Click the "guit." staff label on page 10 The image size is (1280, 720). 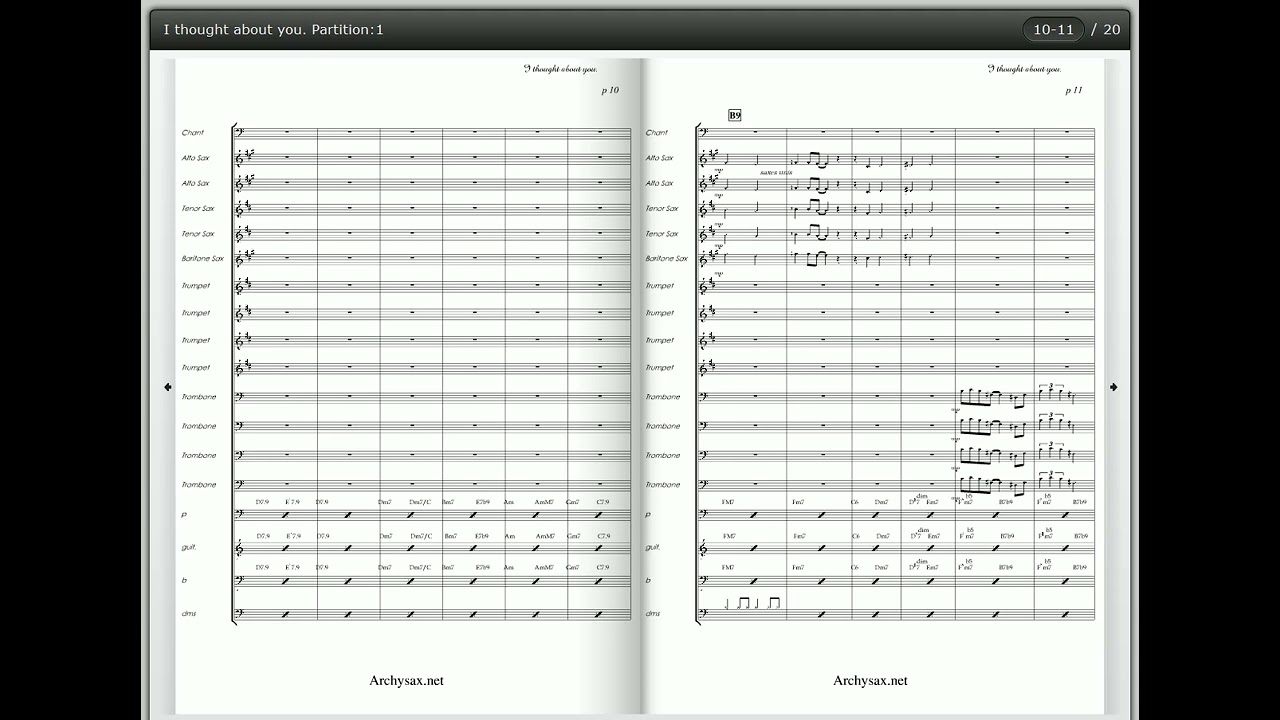coord(188,547)
